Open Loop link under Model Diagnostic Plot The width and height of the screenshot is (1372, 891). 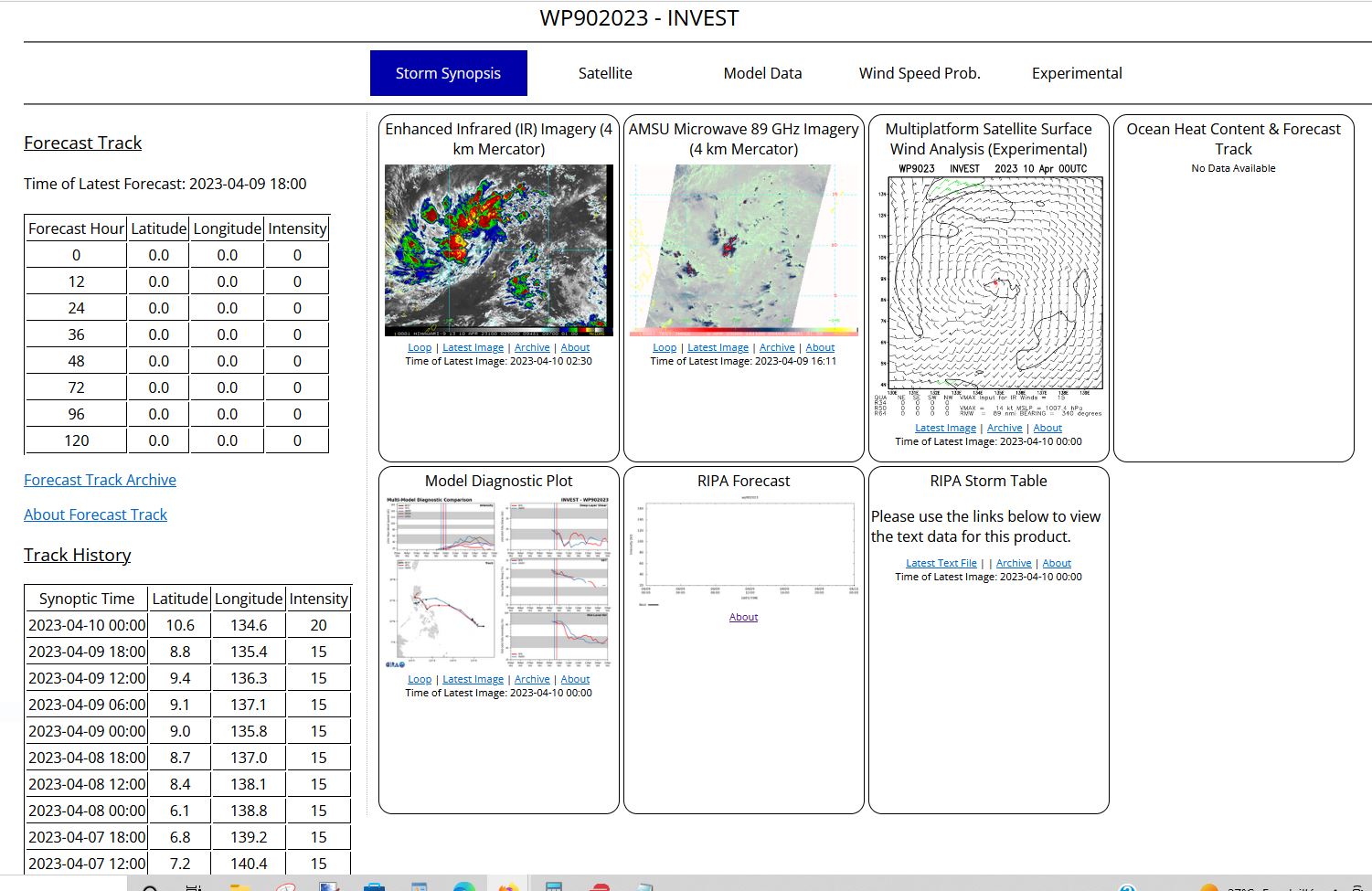[420, 679]
